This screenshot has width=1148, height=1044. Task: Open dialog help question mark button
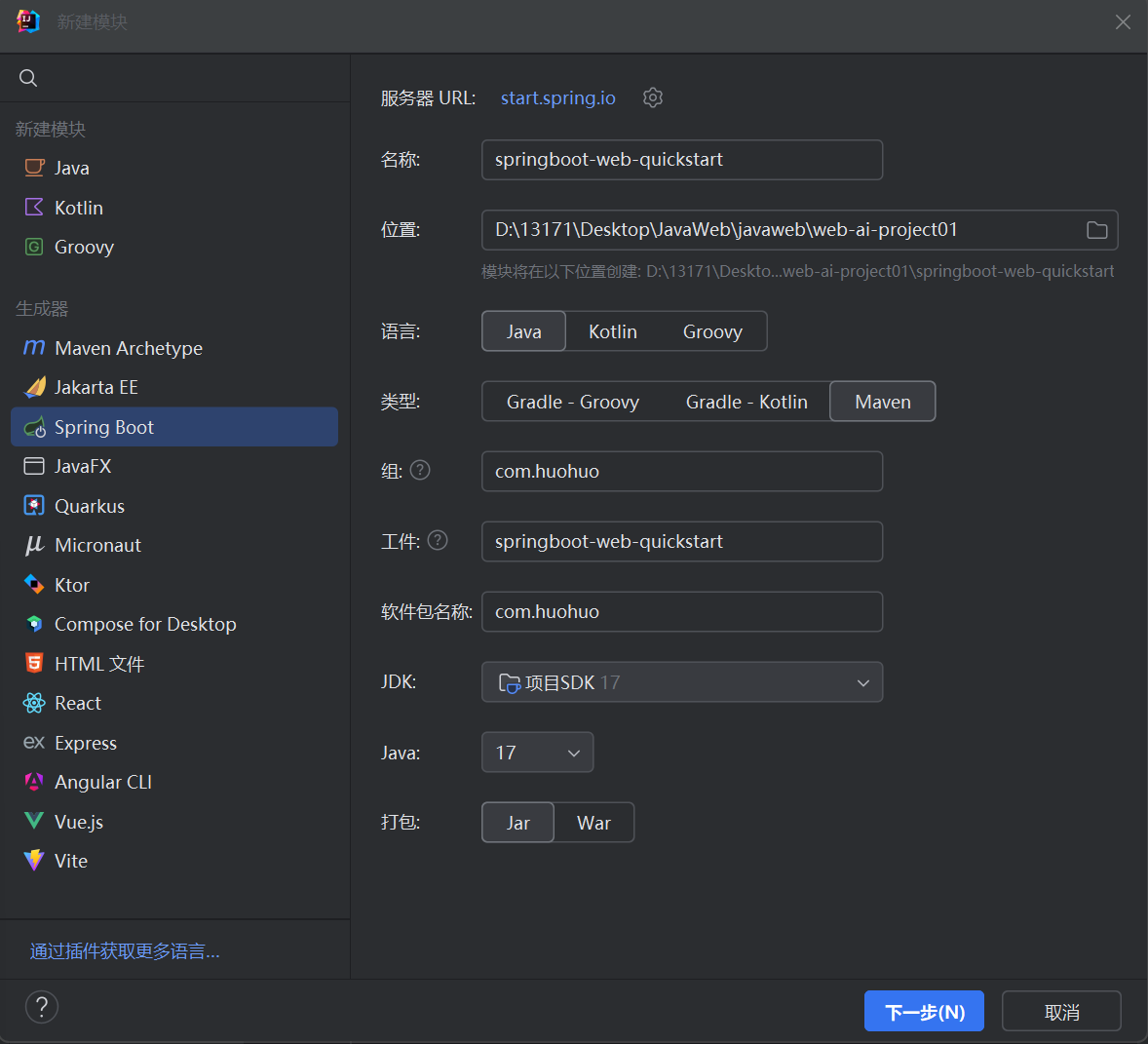coord(42,1007)
